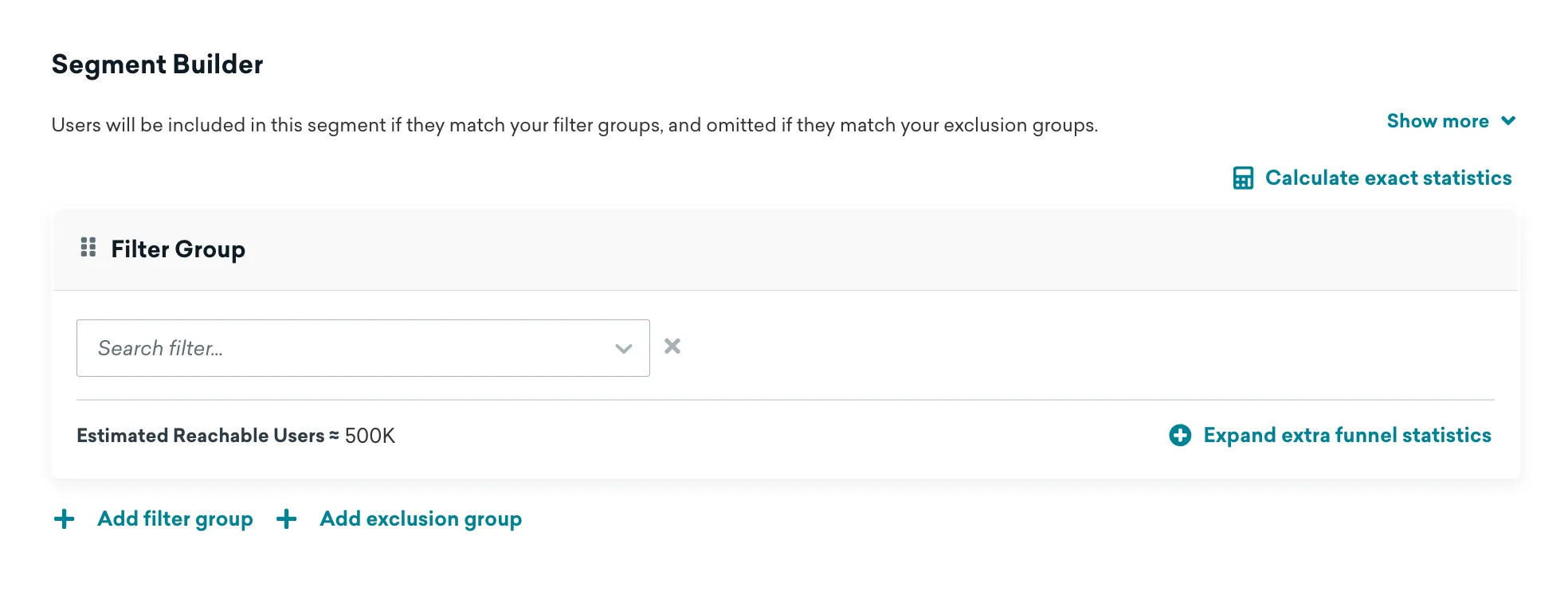Click the Show more chevron arrow
Image resolution: width=1568 pixels, height=591 pixels.
point(1507,121)
